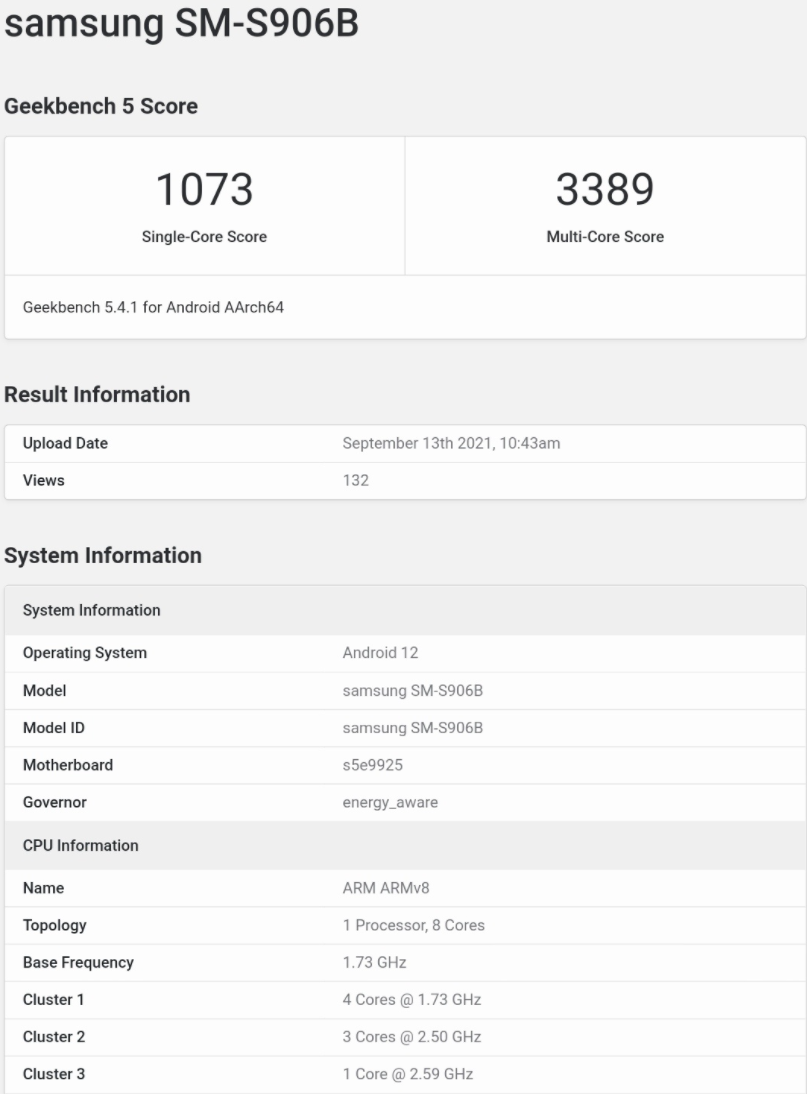Click the Topology label
807x1094 pixels.
tap(54, 925)
